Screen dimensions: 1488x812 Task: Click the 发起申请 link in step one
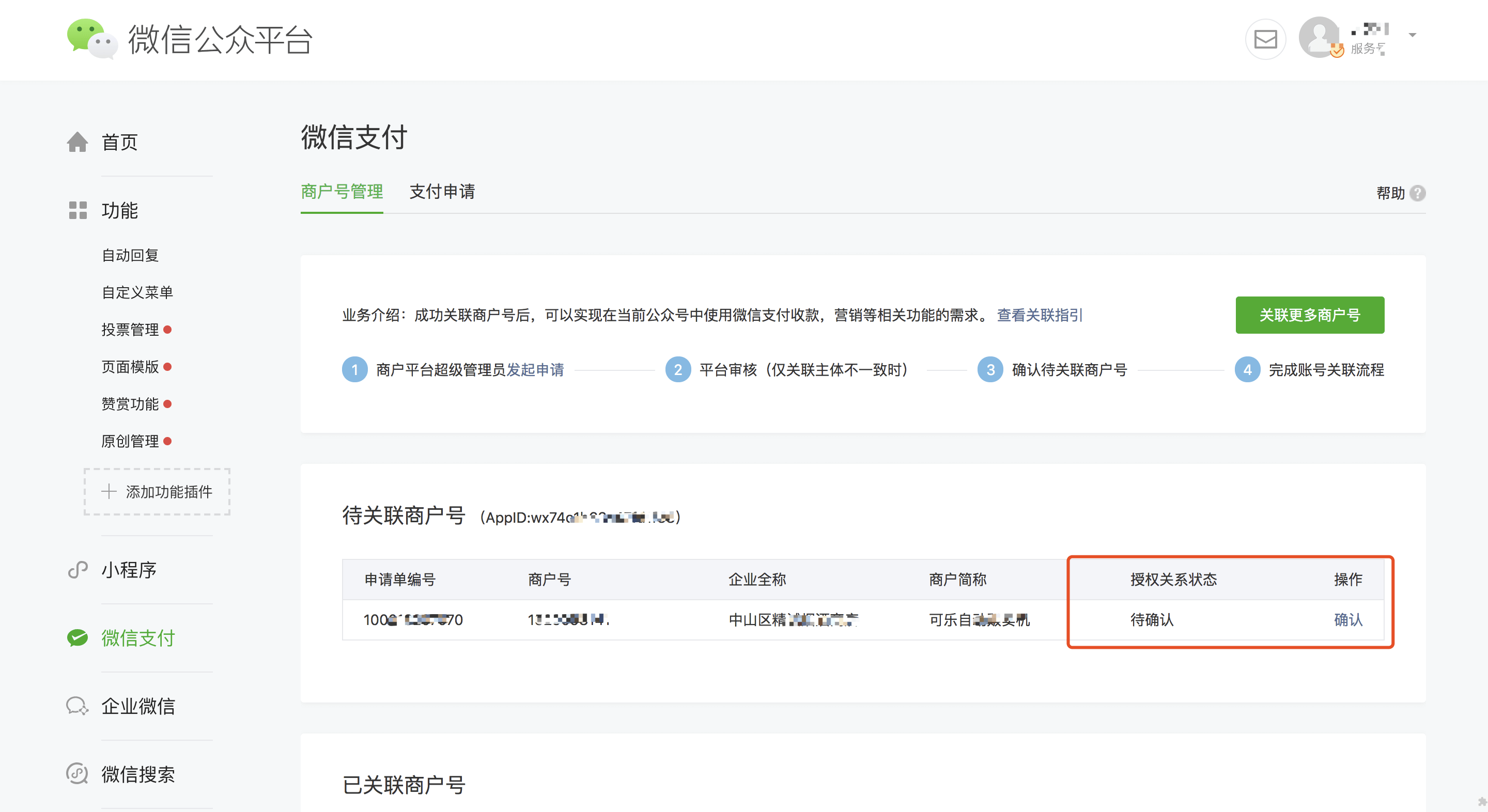pyautogui.click(x=535, y=370)
